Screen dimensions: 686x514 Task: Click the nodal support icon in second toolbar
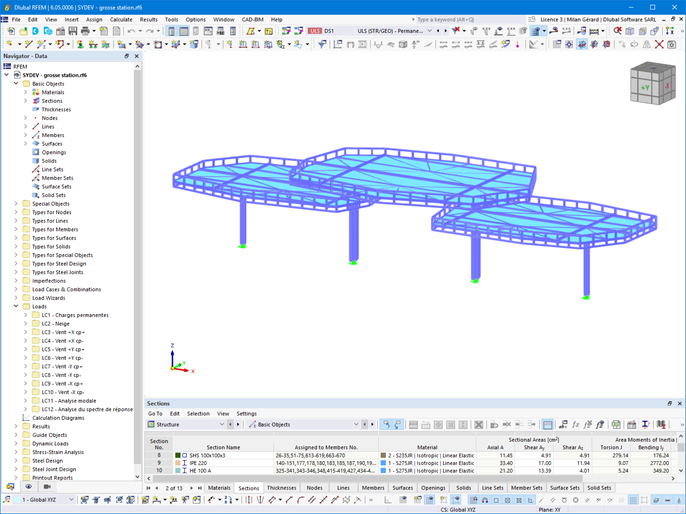point(80,44)
